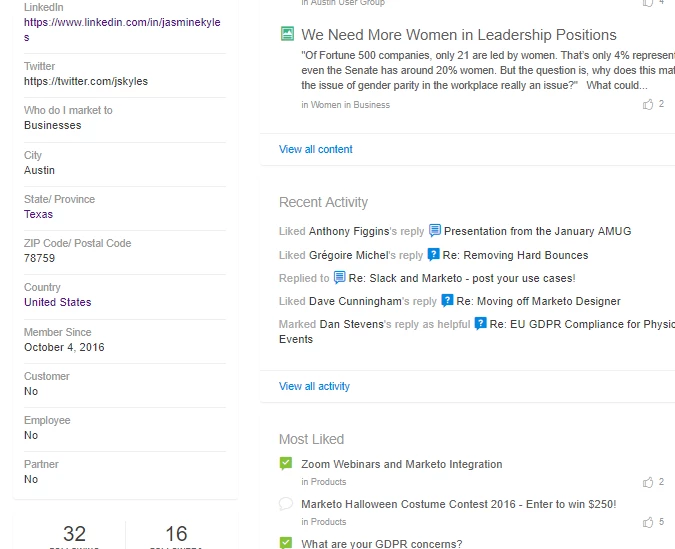Open Products link under Halloween Costume Contest
Screen dimensions: 675x549
click(x=328, y=522)
